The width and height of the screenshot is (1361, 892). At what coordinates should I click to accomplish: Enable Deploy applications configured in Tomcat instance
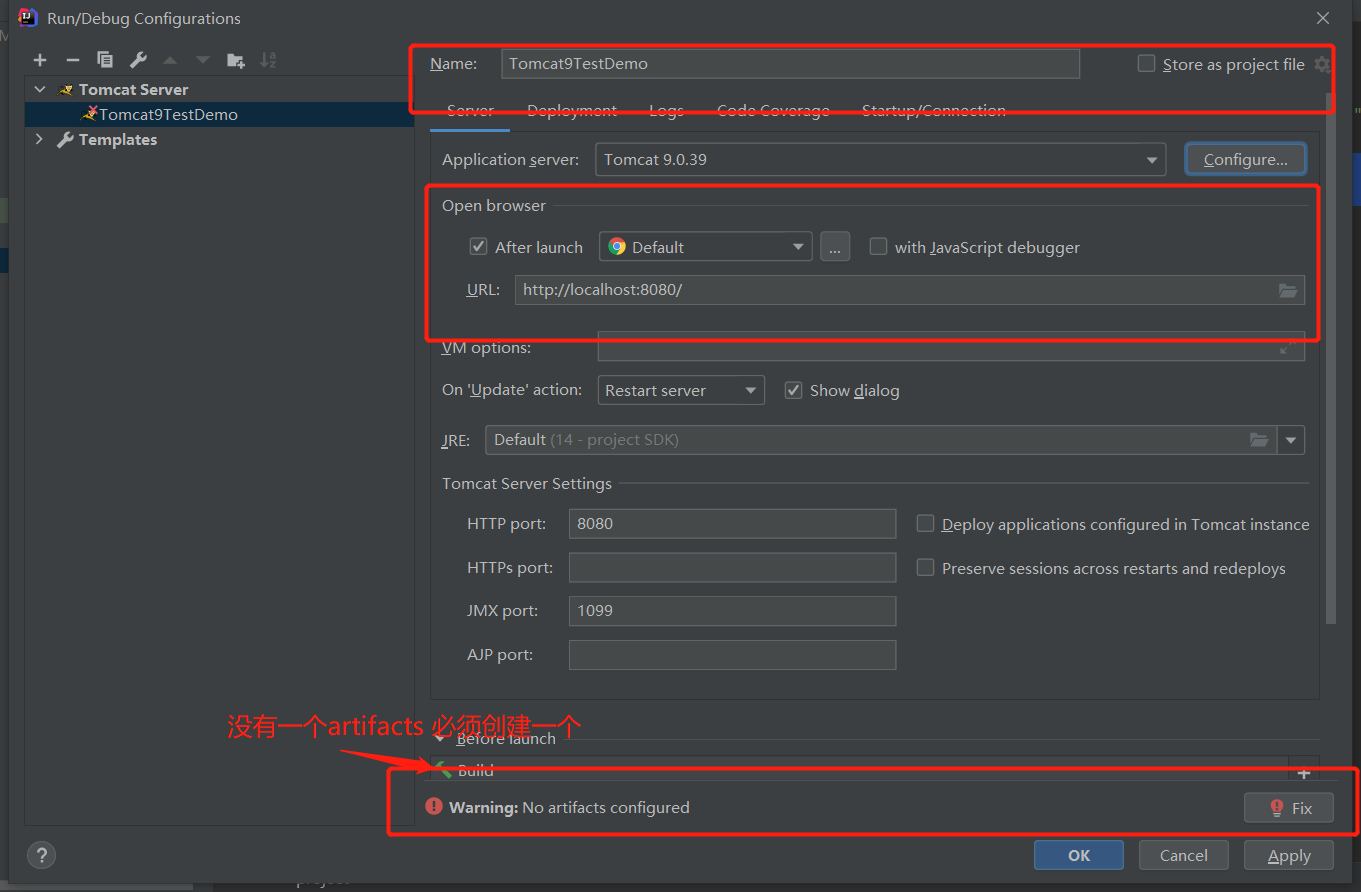coord(926,523)
